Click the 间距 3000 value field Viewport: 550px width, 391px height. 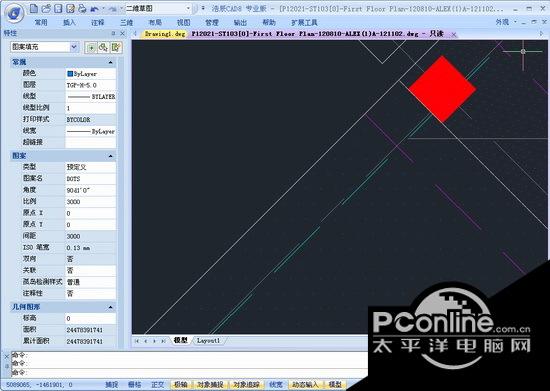click(90, 236)
